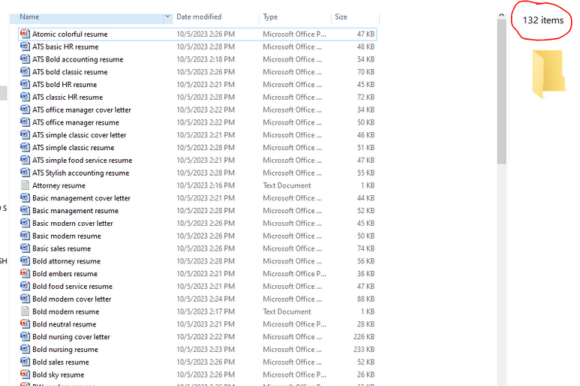Select the file name Bold sky resume
The image size is (580, 386).
58,374
